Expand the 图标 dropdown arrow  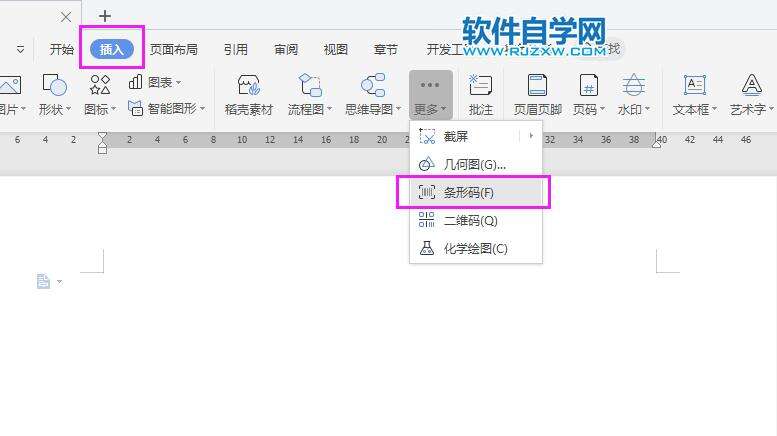(113, 109)
